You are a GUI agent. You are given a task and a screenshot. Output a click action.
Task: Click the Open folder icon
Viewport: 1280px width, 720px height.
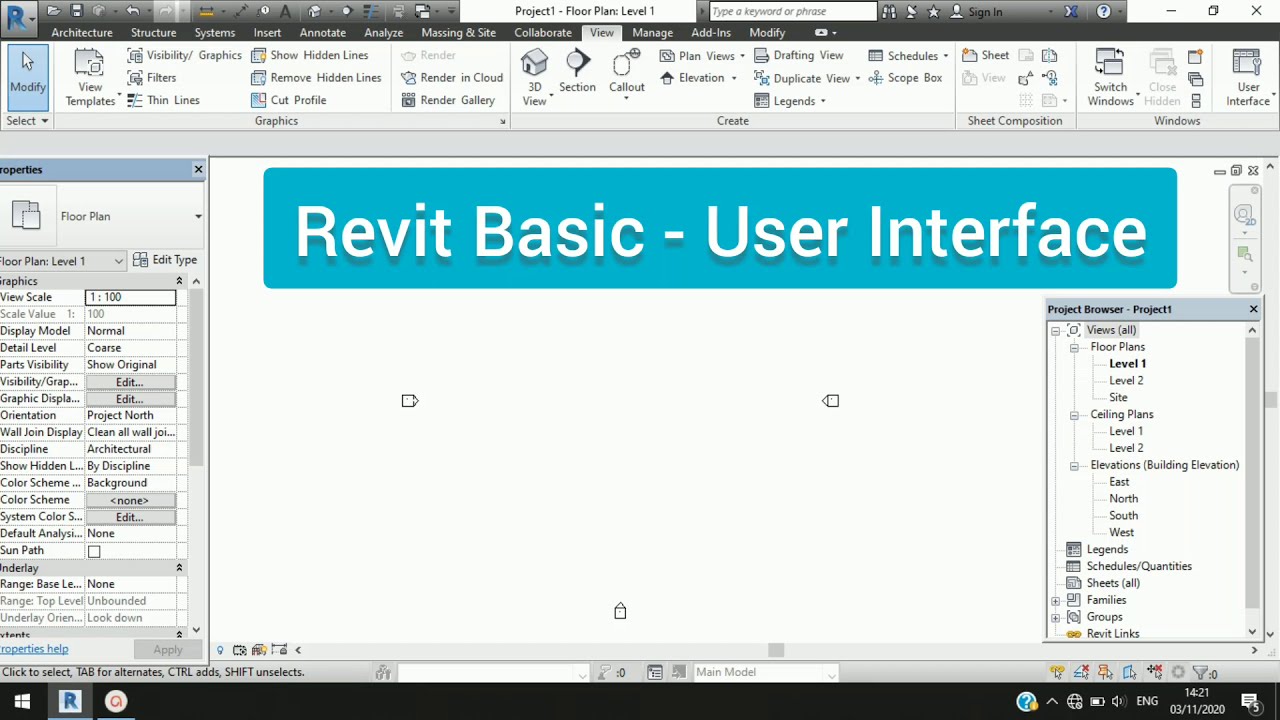click(53, 11)
